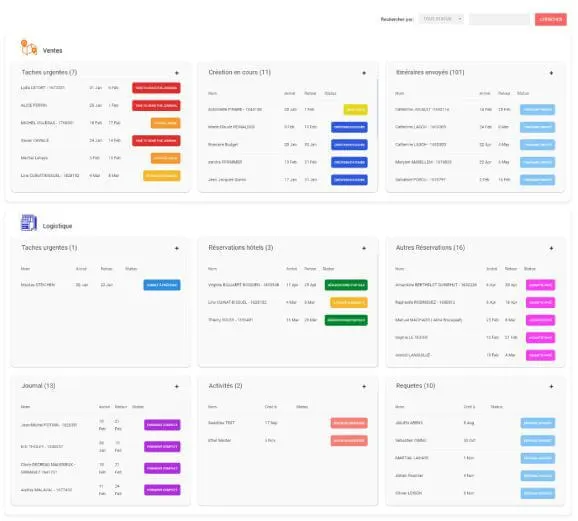Click the status button for Olivier LOISON request
The image size is (578, 521).
coord(537,493)
